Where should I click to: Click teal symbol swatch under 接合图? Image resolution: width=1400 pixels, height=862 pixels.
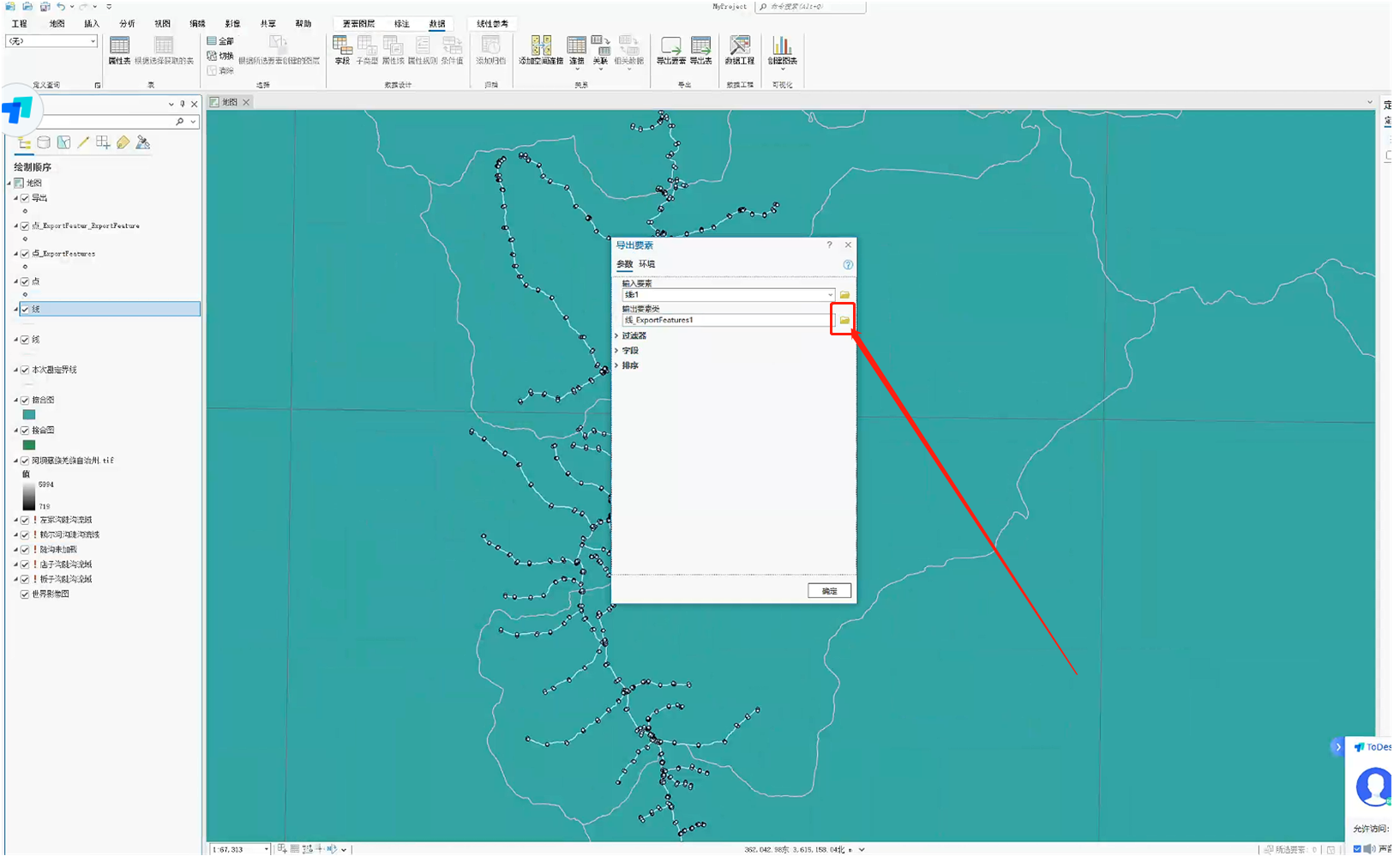(x=29, y=415)
